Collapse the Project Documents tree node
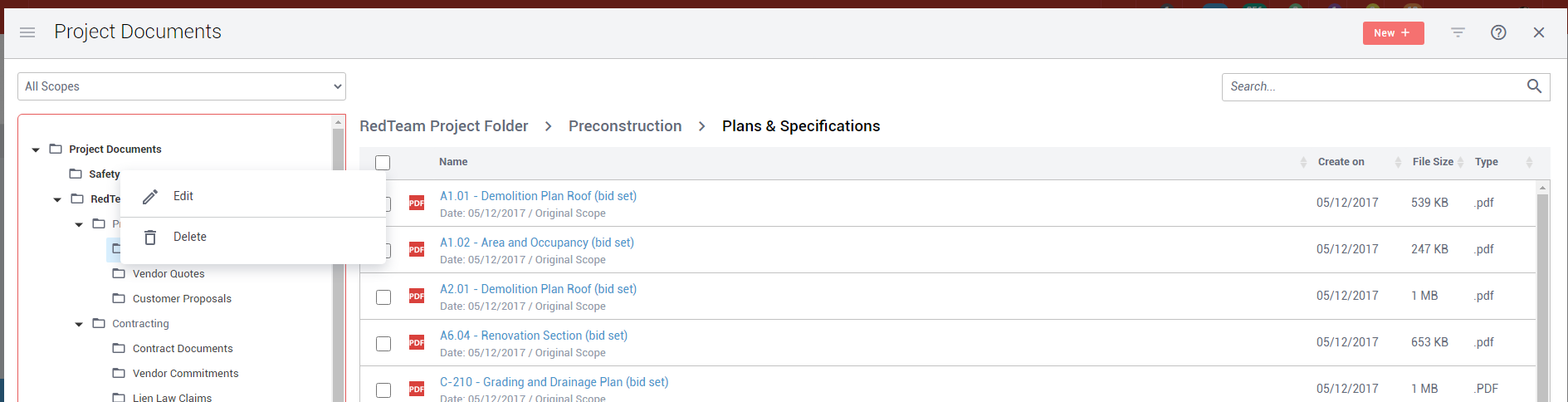 point(36,150)
